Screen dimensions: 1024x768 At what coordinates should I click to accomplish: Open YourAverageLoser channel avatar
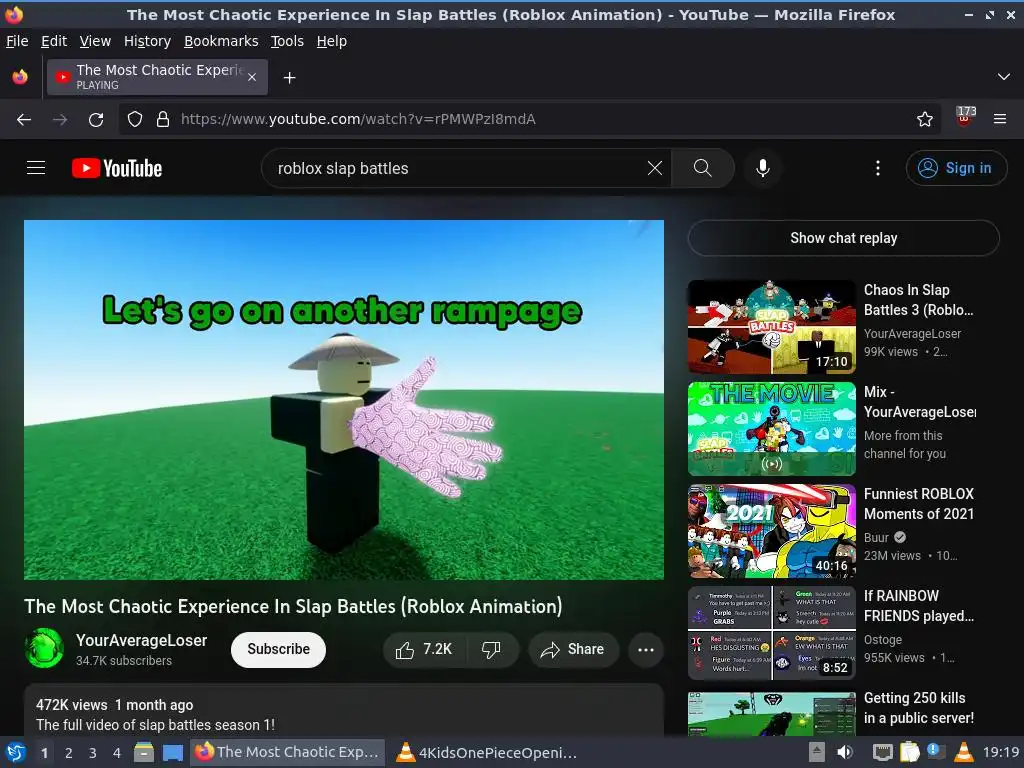(x=44, y=648)
